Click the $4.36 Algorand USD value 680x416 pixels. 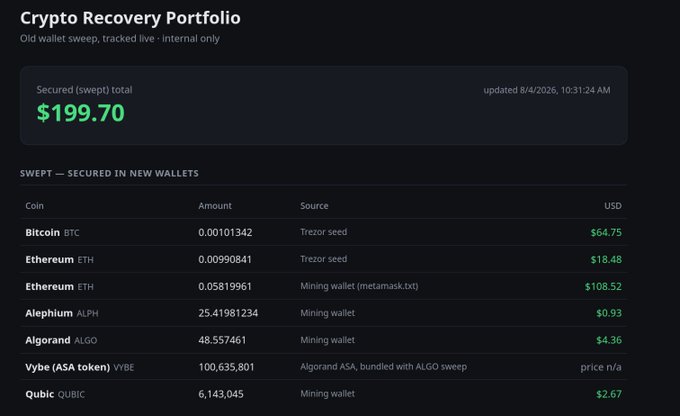608,340
